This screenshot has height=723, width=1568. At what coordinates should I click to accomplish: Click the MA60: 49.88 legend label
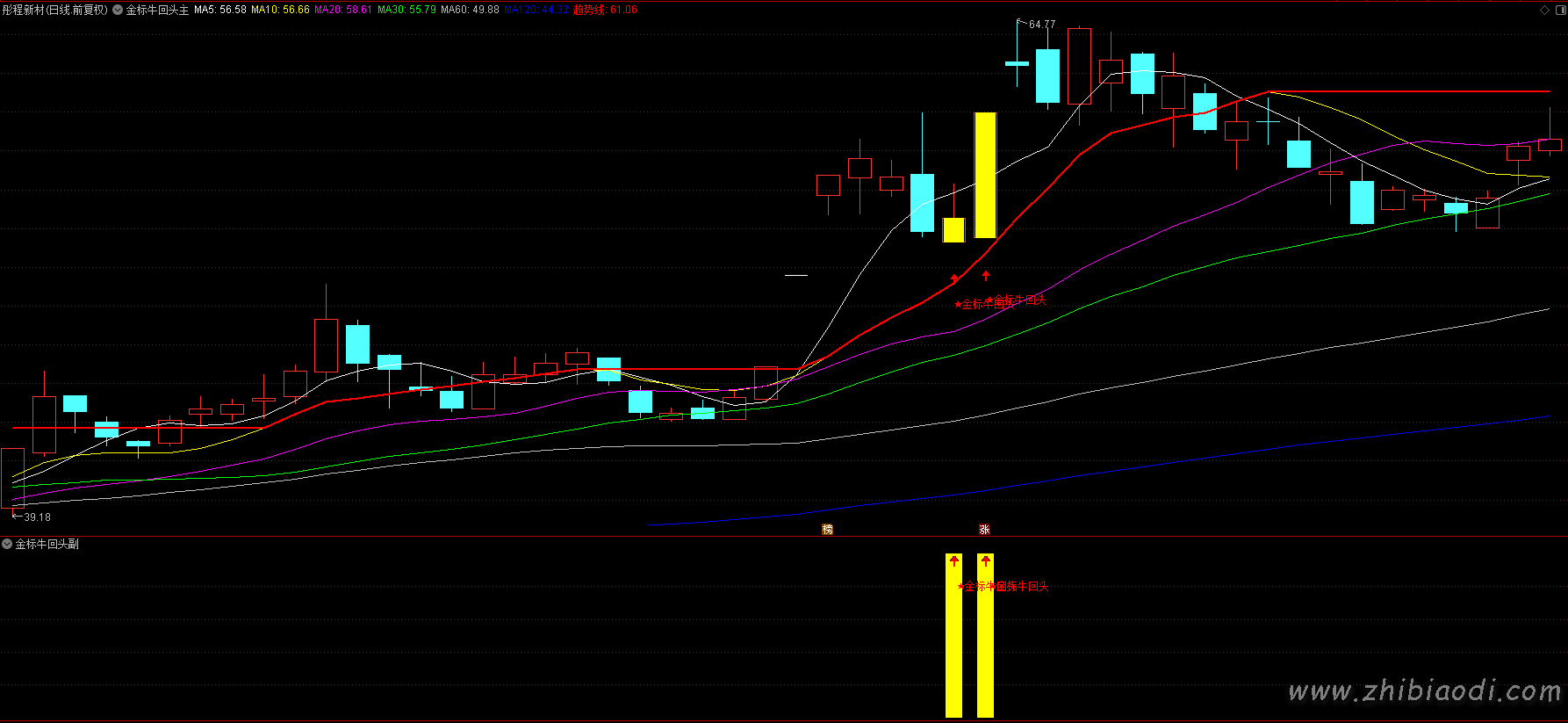point(470,10)
